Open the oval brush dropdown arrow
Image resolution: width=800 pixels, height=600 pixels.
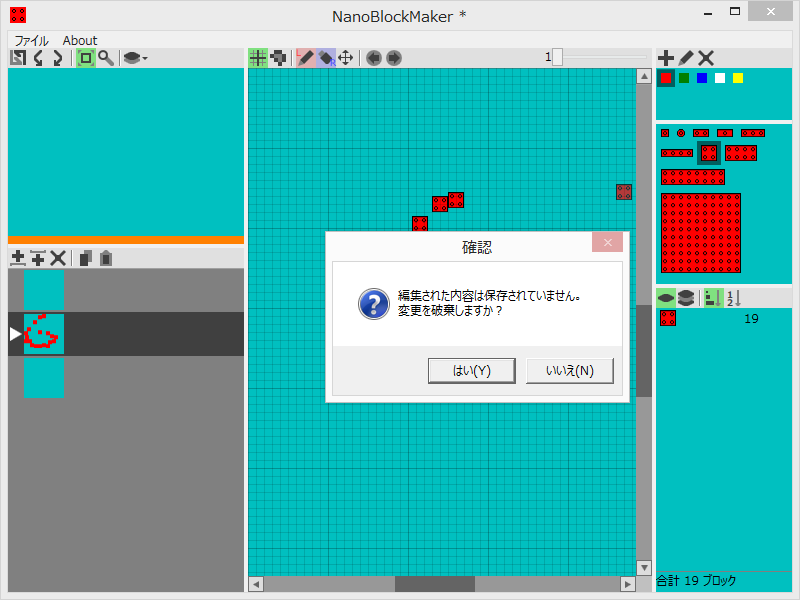pyautogui.click(x=145, y=58)
